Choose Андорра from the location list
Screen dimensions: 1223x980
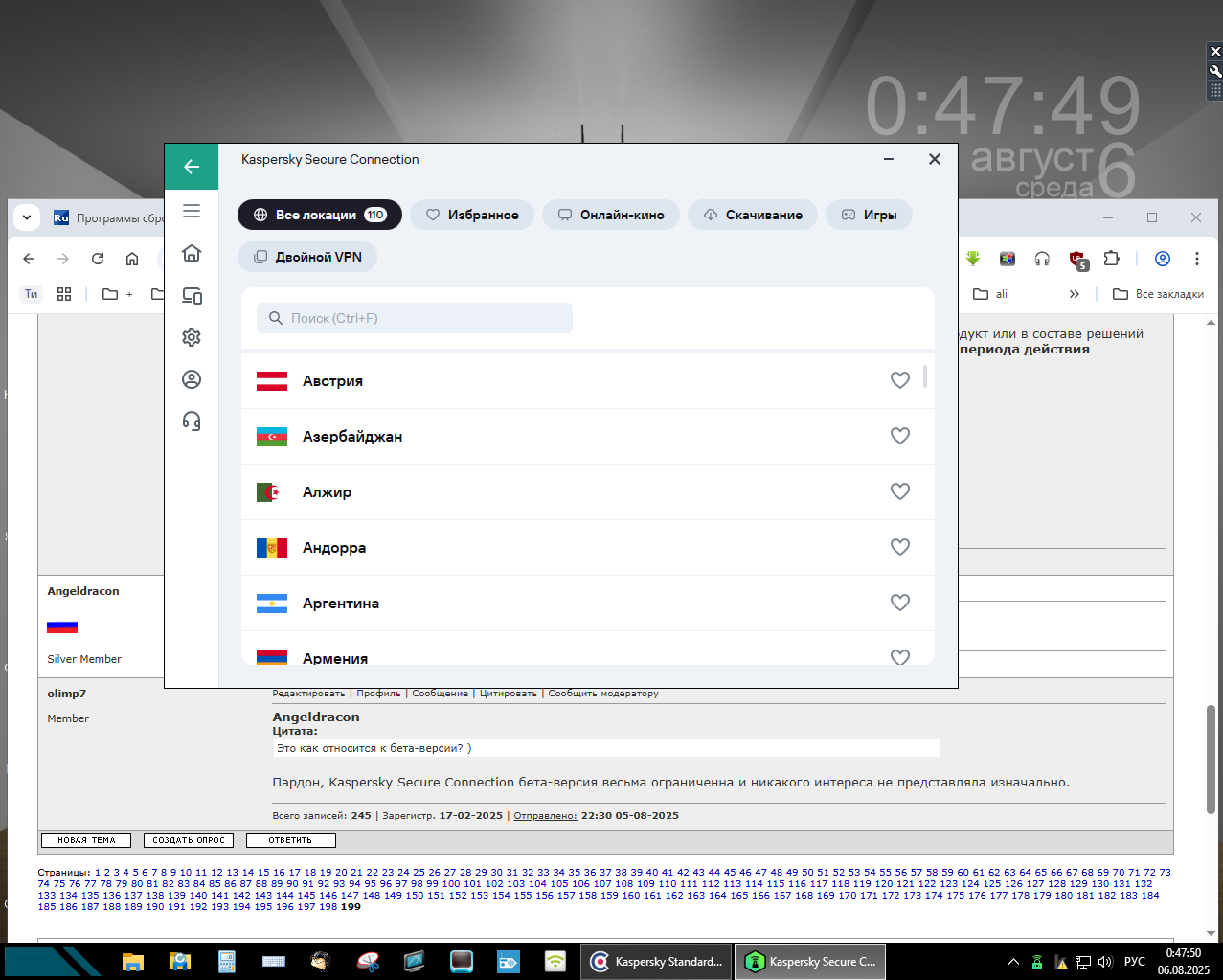(x=588, y=548)
